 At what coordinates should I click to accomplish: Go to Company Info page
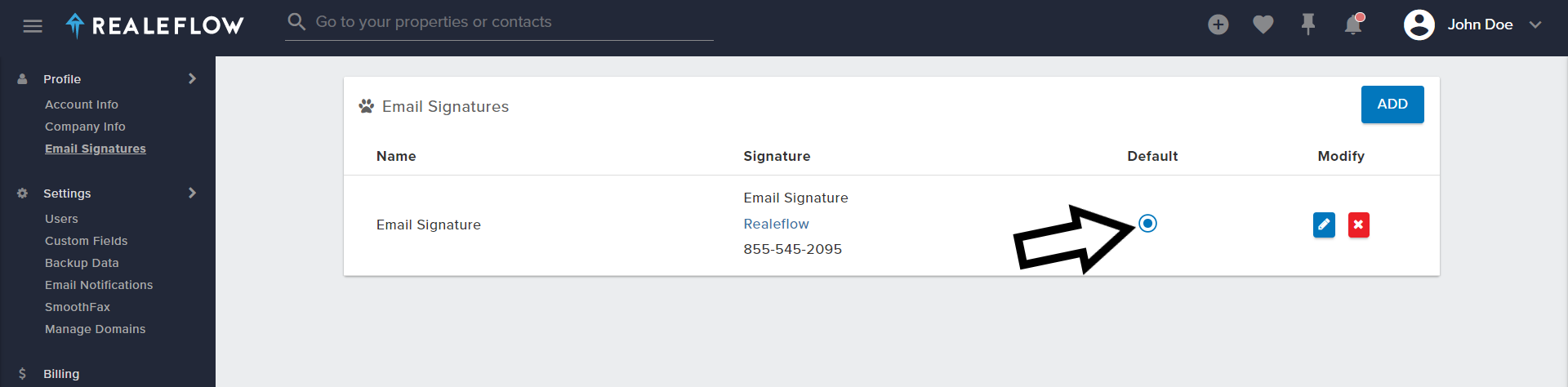(85, 127)
